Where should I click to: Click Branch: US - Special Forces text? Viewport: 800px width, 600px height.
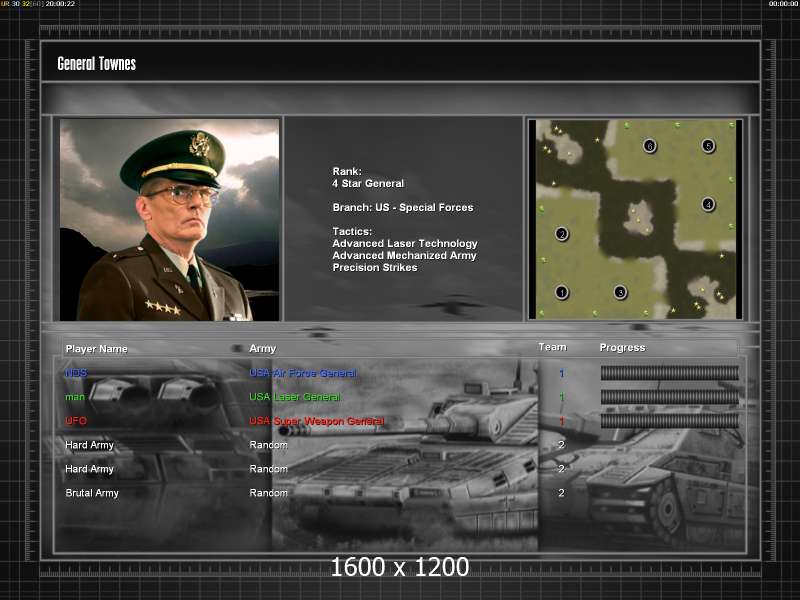pos(403,208)
